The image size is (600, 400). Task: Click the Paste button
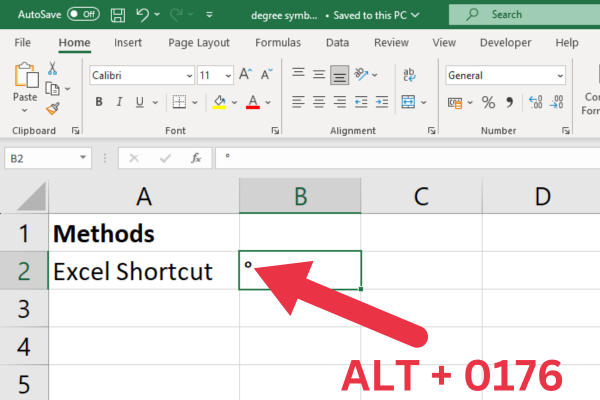click(25, 85)
